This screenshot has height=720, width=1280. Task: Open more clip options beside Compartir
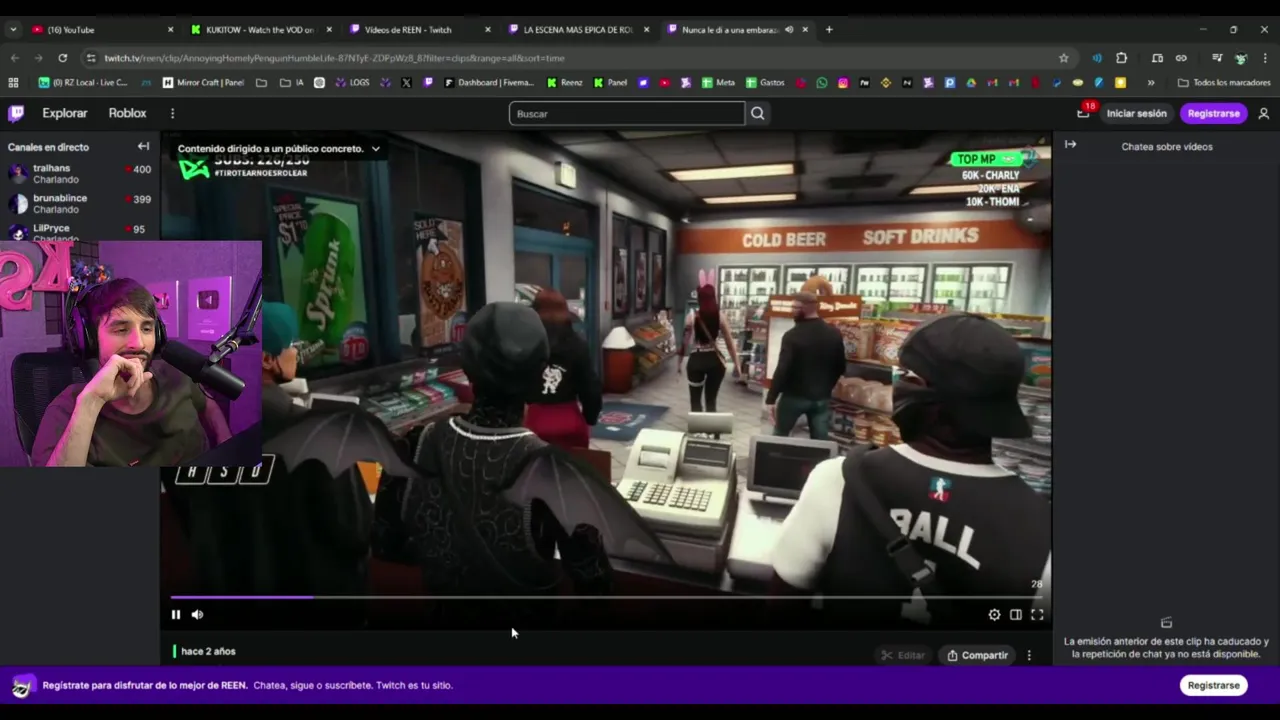[1029, 655]
